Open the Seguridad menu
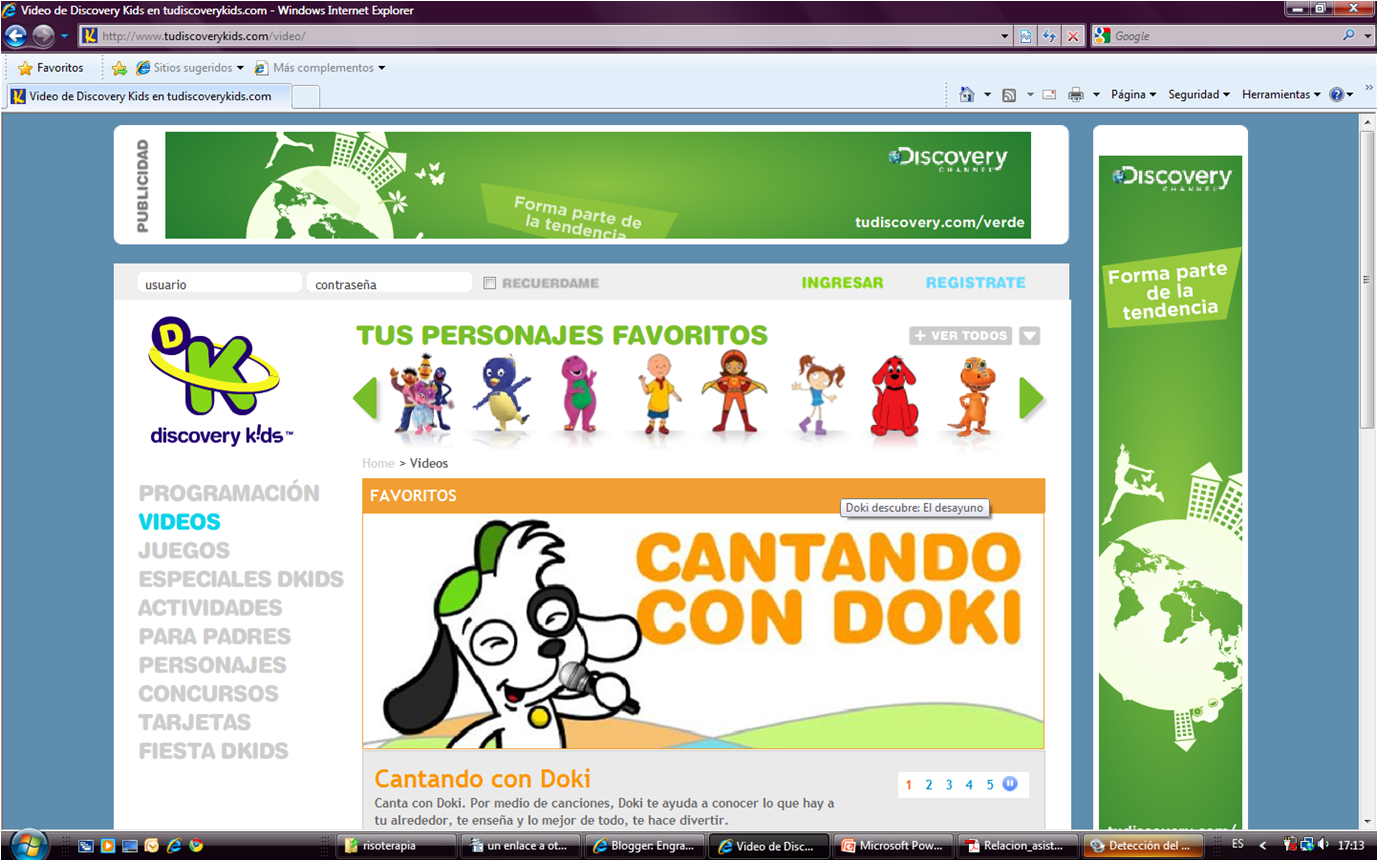Screen dimensions: 1378x861 (x=1199, y=95)
